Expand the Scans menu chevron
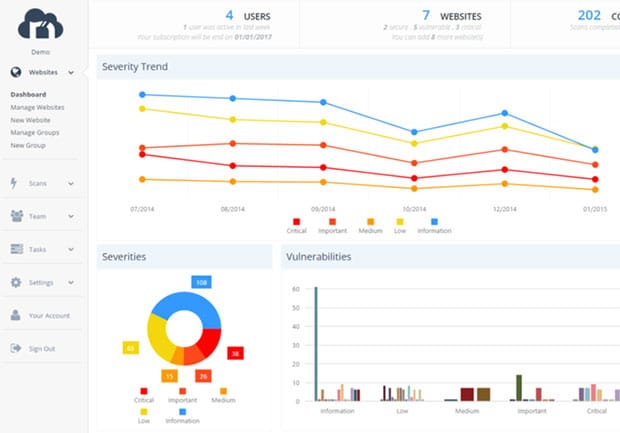 click(72, 184)
